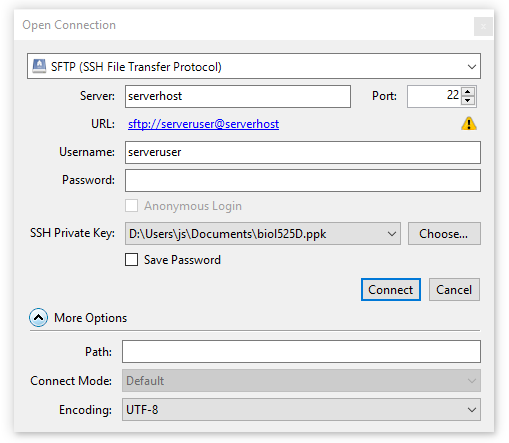
Task: Close the Open Connection dialog
Action: pos(483,26)
